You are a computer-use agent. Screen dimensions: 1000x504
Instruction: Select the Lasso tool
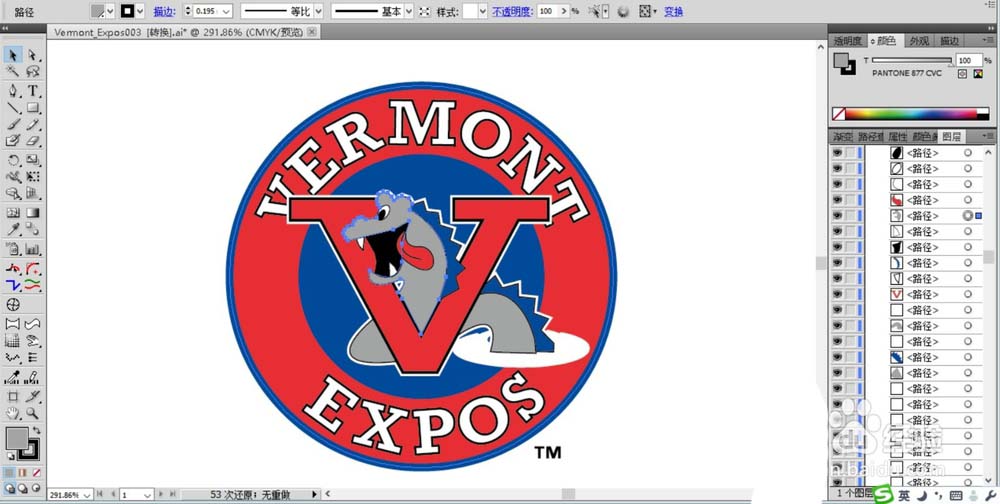(x=33, y=71)
